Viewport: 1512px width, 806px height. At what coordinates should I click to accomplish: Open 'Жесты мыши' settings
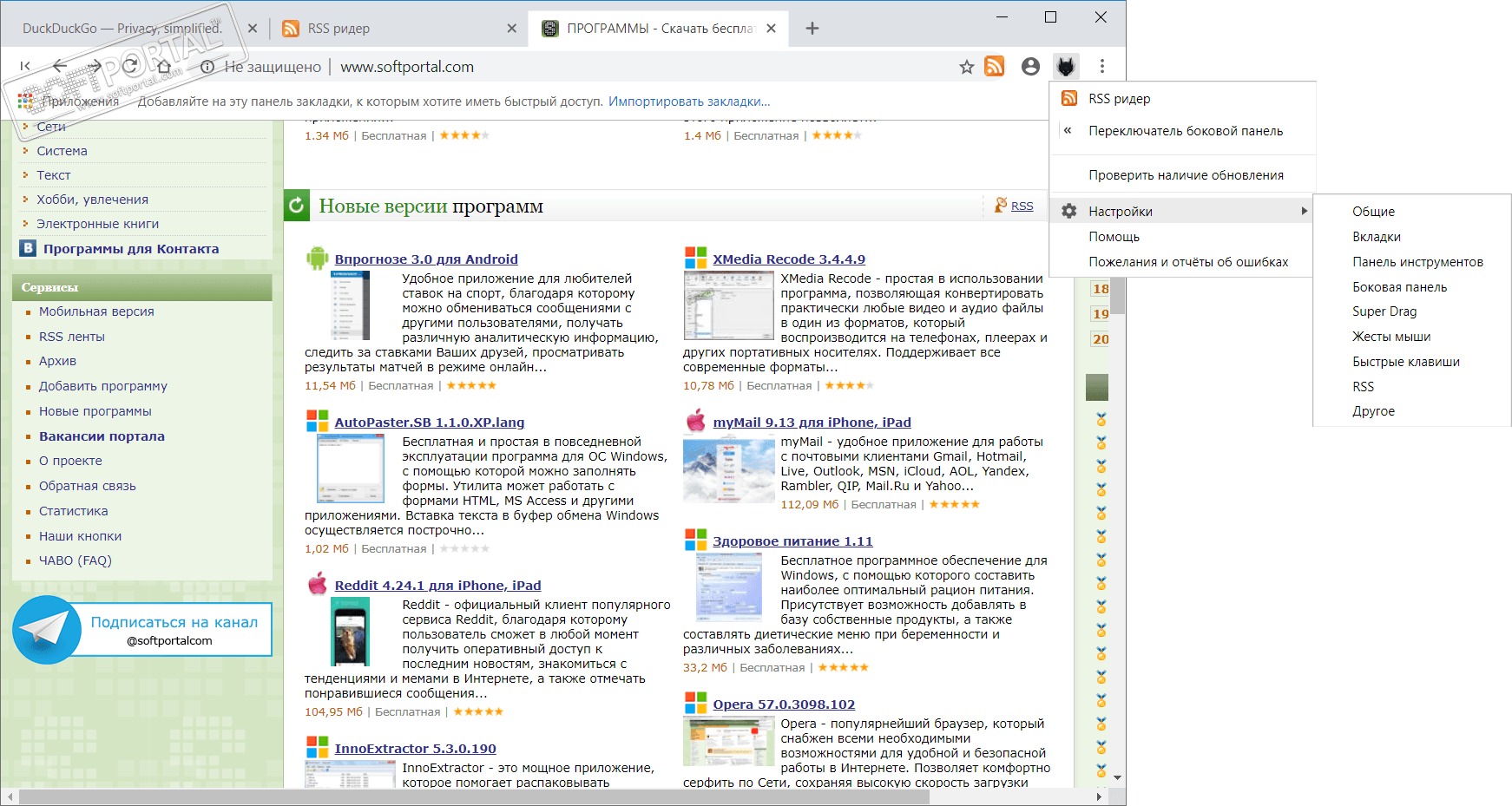coord(1412,337)
